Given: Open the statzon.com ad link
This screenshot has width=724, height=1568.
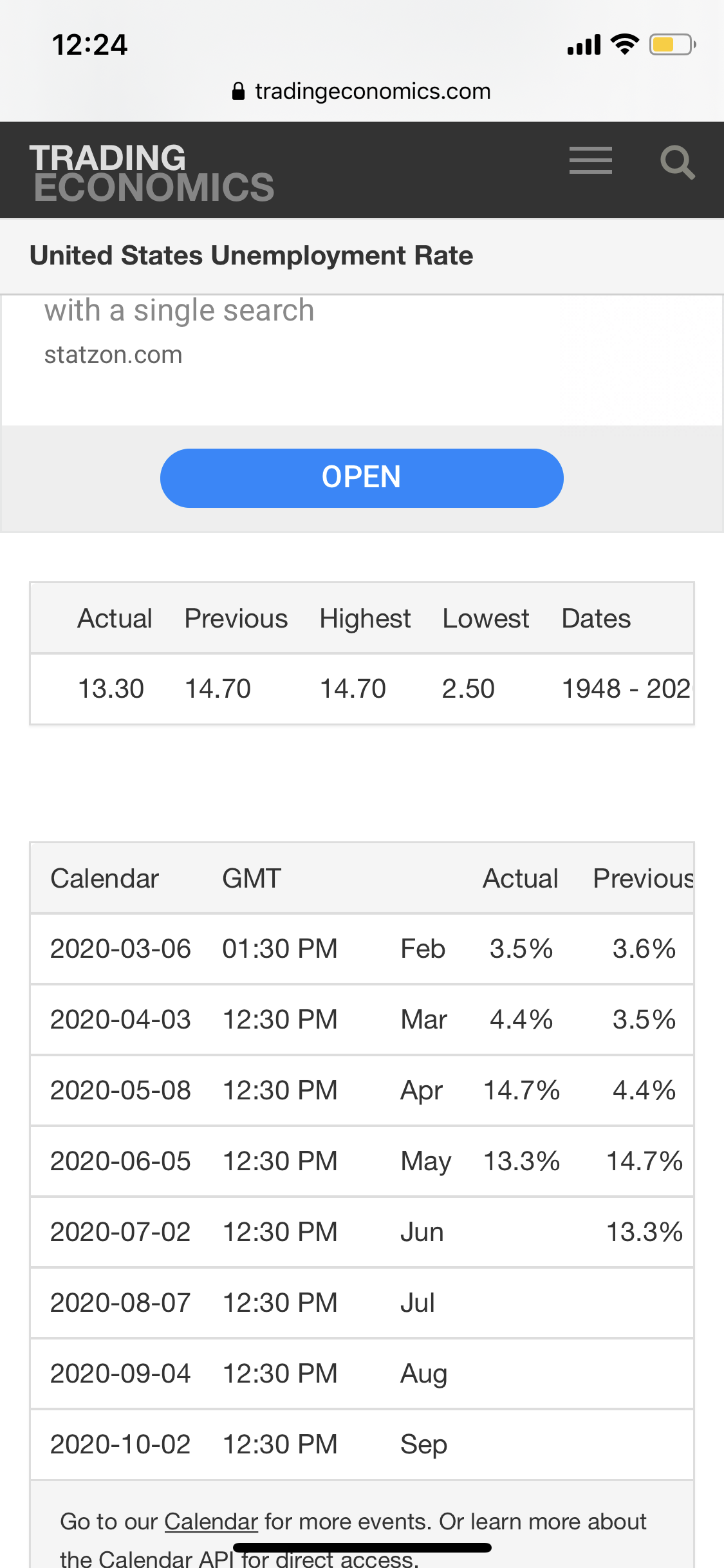Looking at the screenshot, I should pos(113,355).
